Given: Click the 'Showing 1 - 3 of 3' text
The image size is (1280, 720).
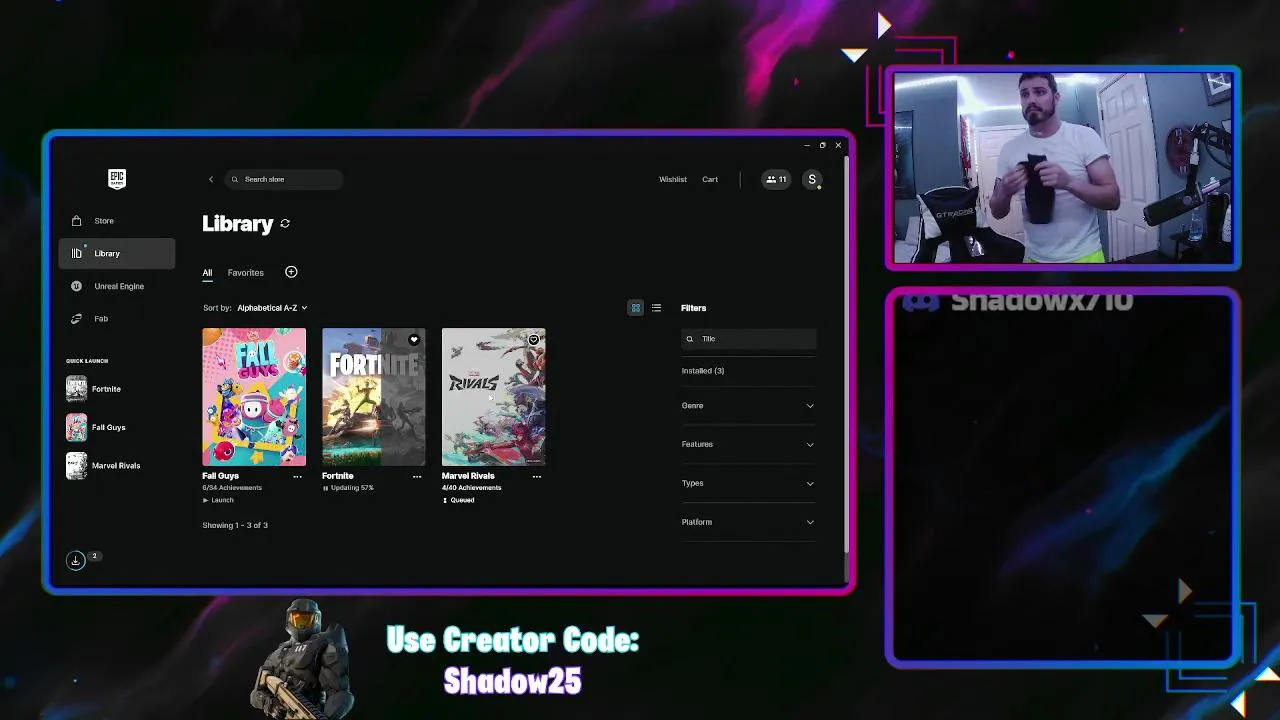Looking at the screenshot, I should (235, 525).
